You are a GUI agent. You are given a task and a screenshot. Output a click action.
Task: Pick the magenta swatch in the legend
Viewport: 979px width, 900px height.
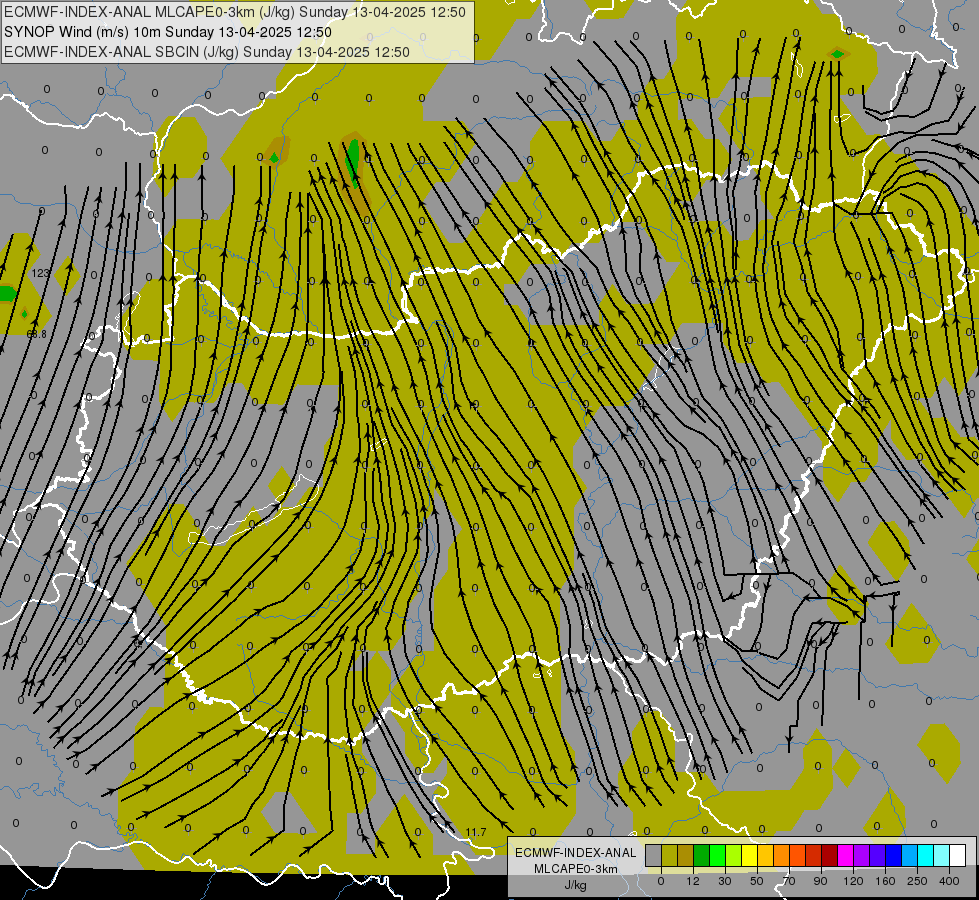[846, 855]
